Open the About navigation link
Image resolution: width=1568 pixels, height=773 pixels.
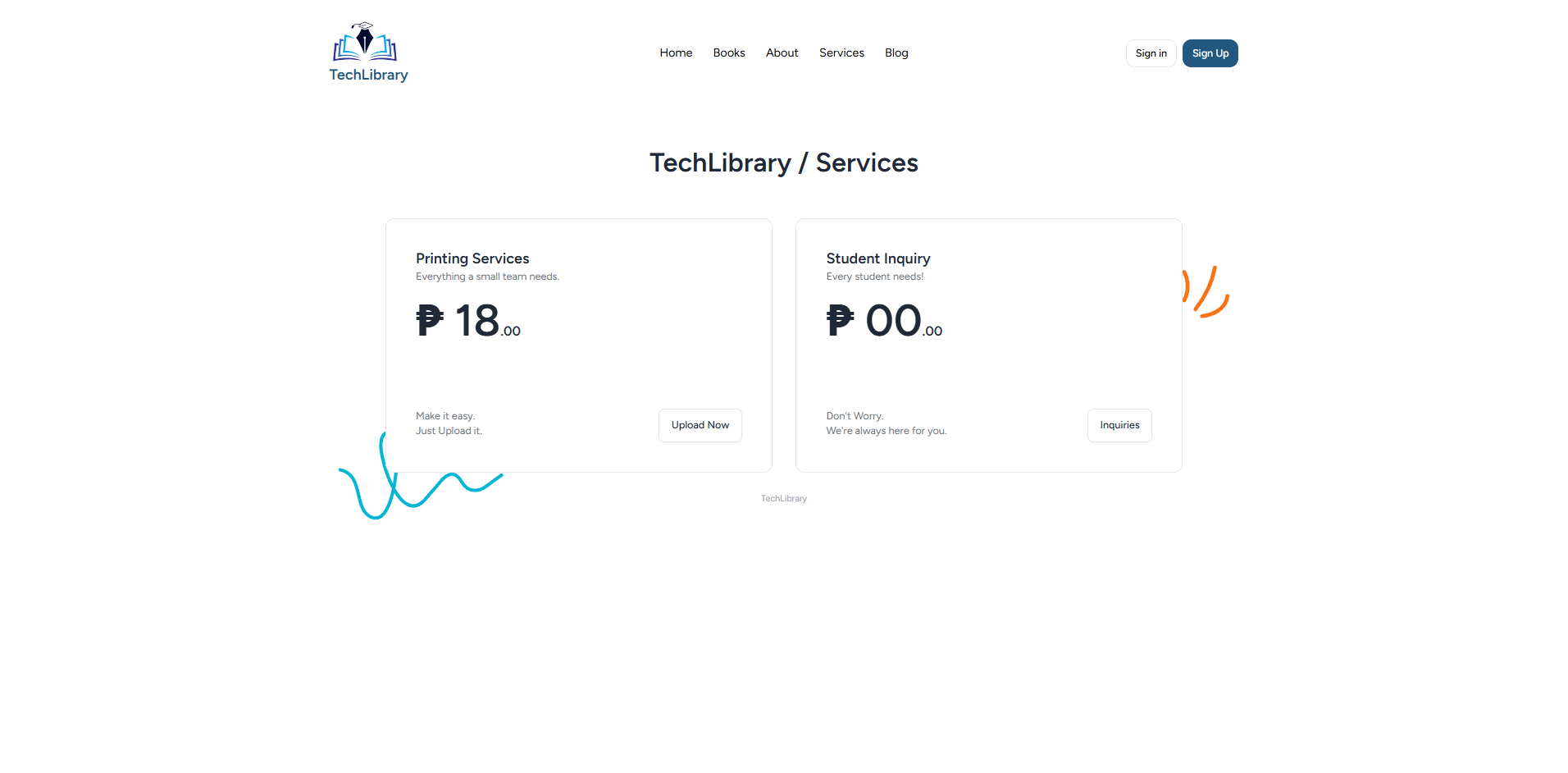coord(782,53)
